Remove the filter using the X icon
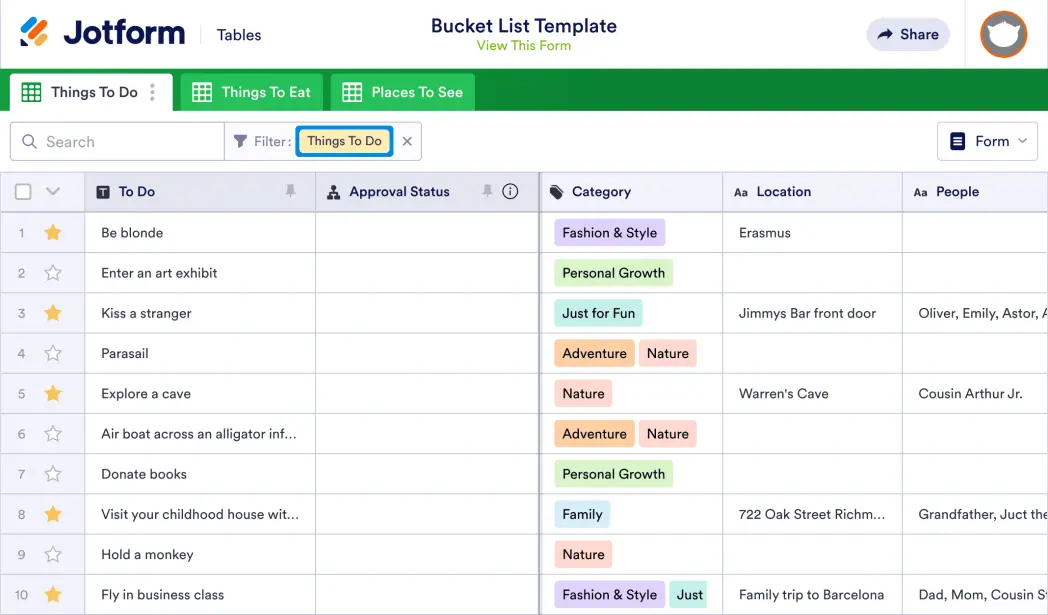 coord(407,141)
